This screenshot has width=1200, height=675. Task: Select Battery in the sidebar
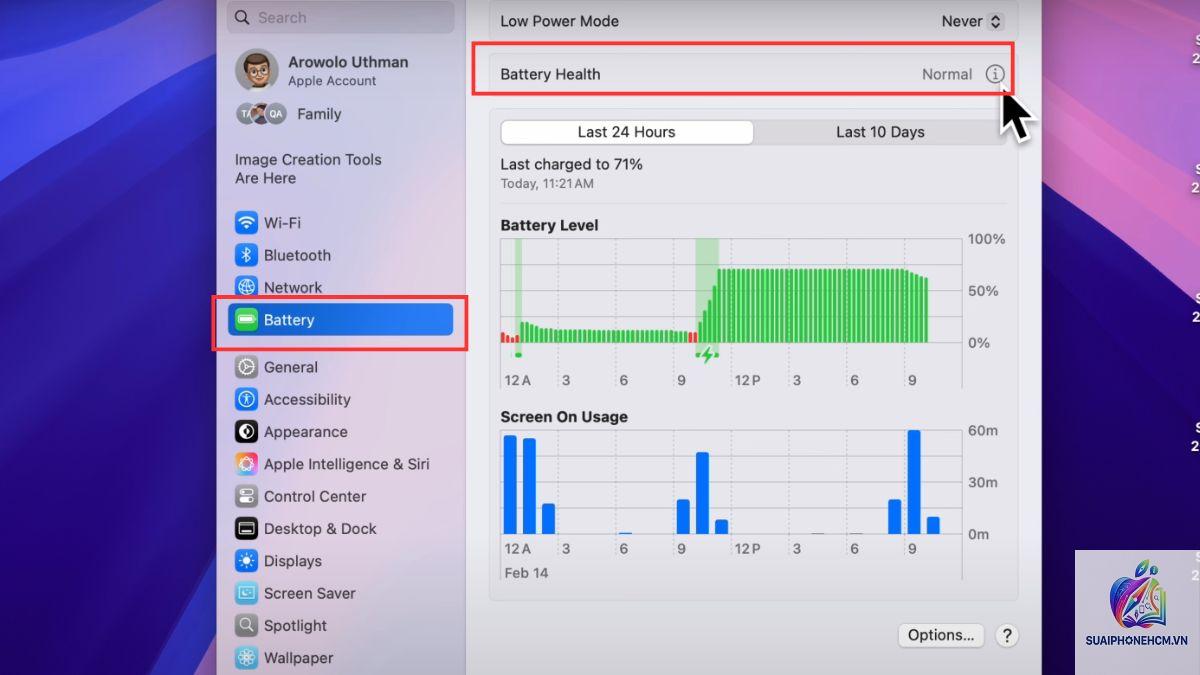(341, 320)
